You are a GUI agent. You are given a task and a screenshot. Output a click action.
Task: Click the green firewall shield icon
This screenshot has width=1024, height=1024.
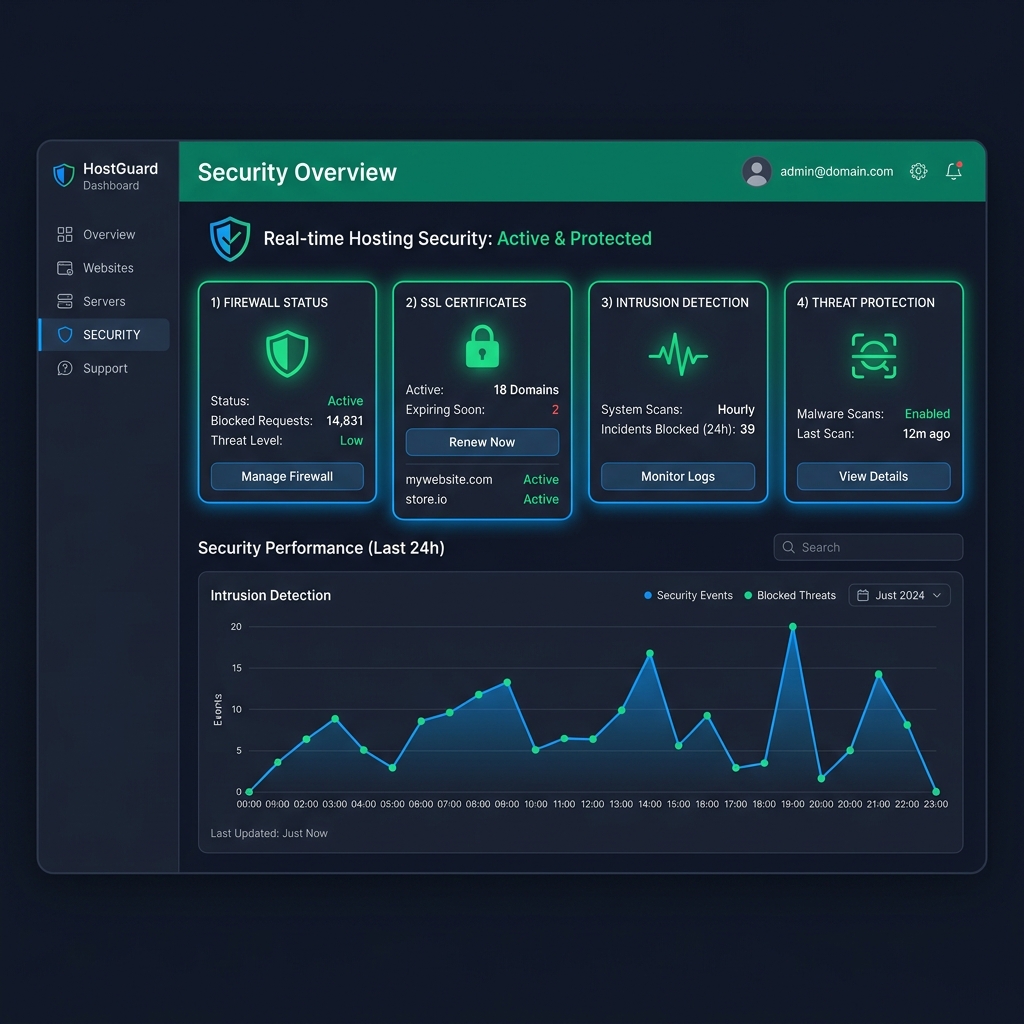[x=287, y=353]
